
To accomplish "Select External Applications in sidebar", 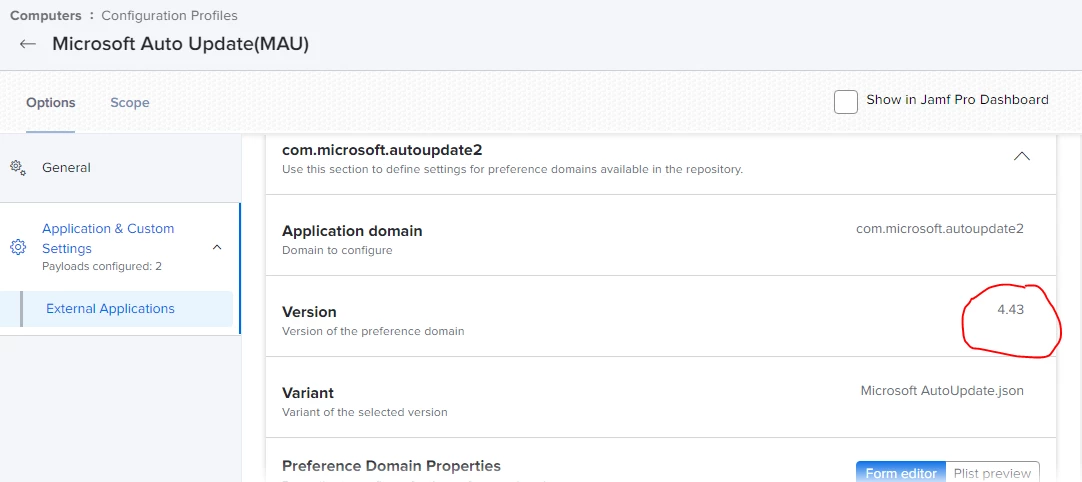I will click(110, 309).
